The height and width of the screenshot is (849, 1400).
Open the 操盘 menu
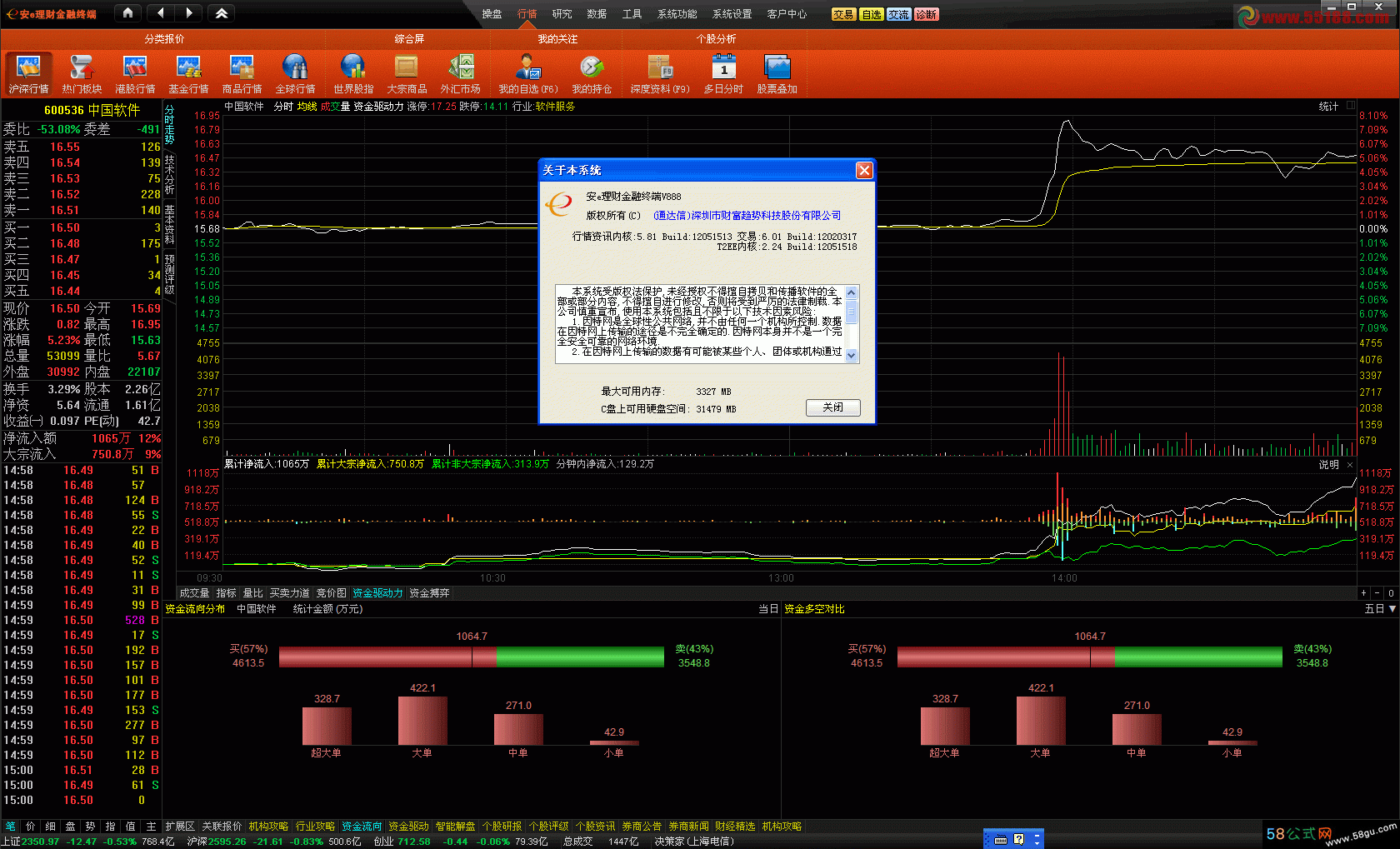(492, 14)
